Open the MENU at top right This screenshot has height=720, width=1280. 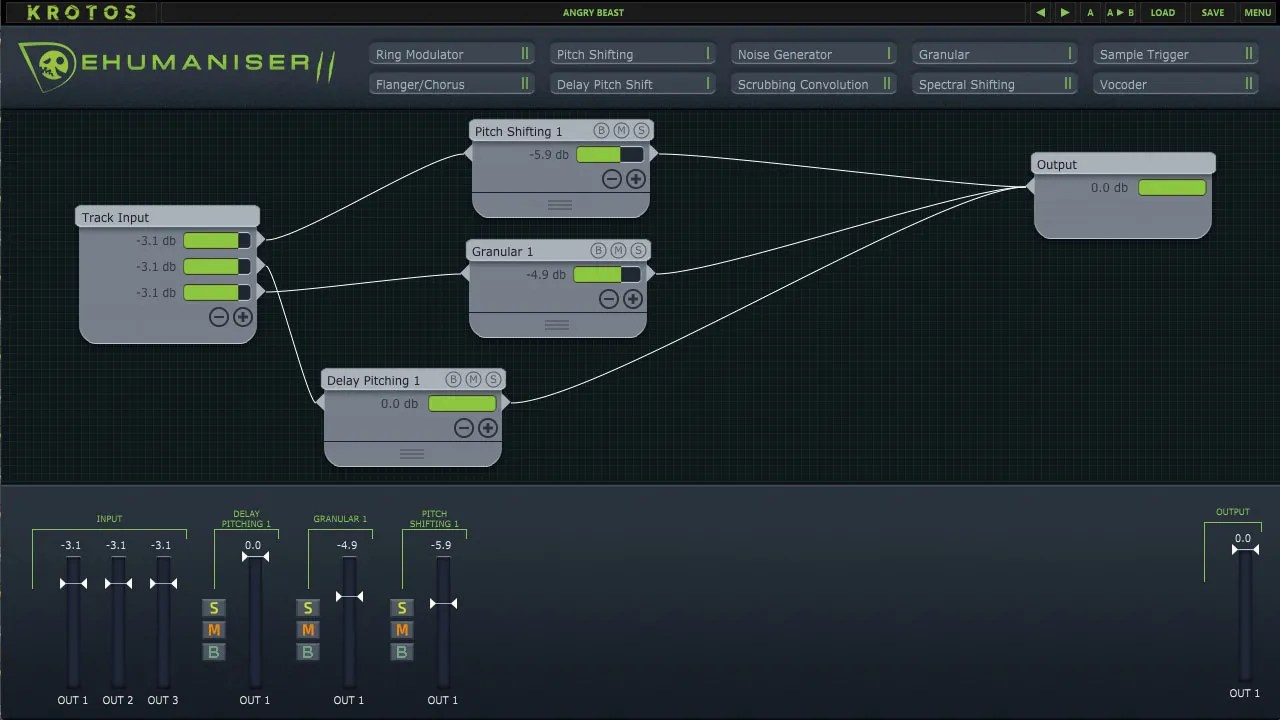coord(1257,13)
